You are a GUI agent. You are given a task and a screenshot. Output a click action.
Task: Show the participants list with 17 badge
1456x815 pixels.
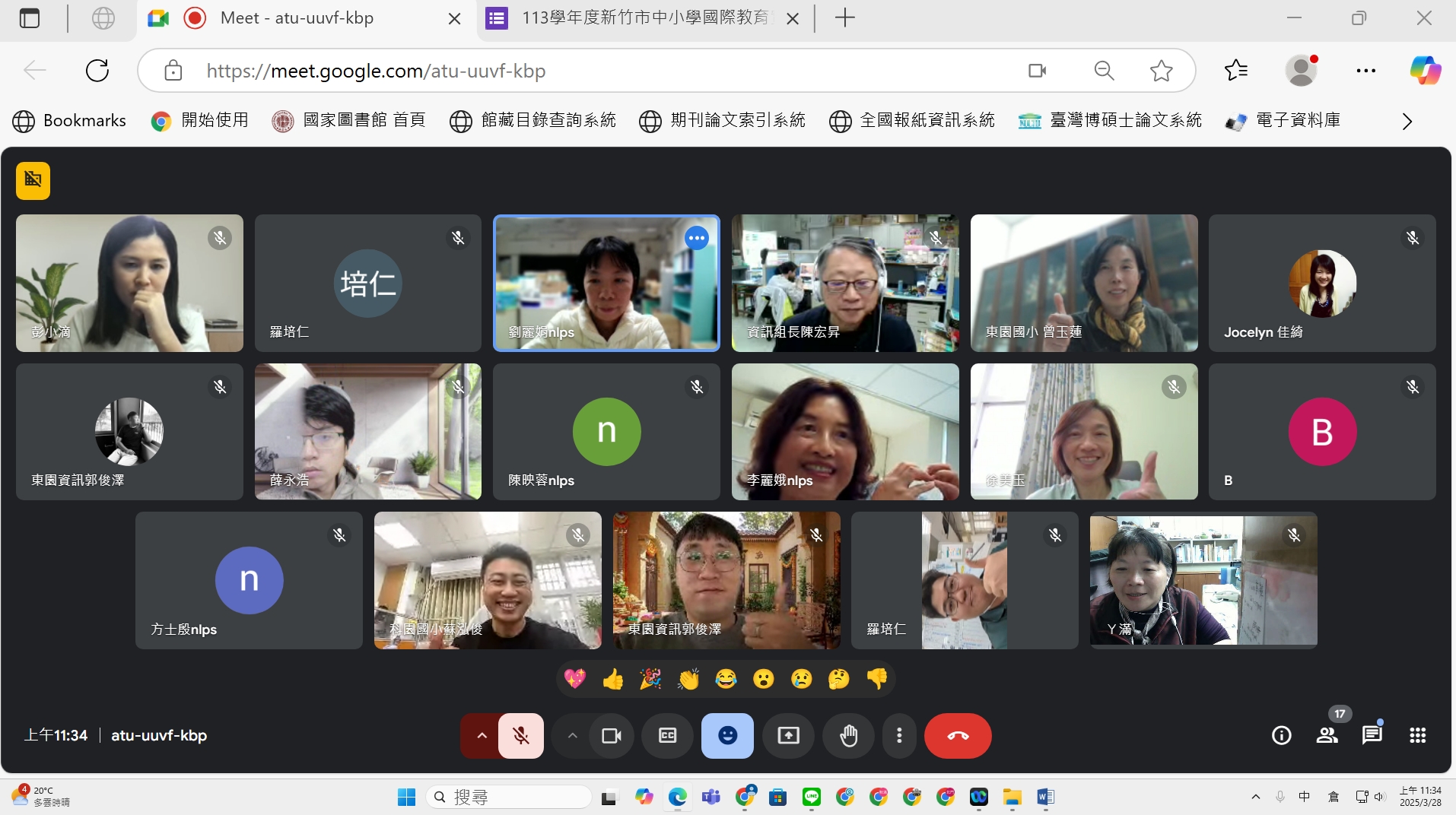tap(1327, 735)
